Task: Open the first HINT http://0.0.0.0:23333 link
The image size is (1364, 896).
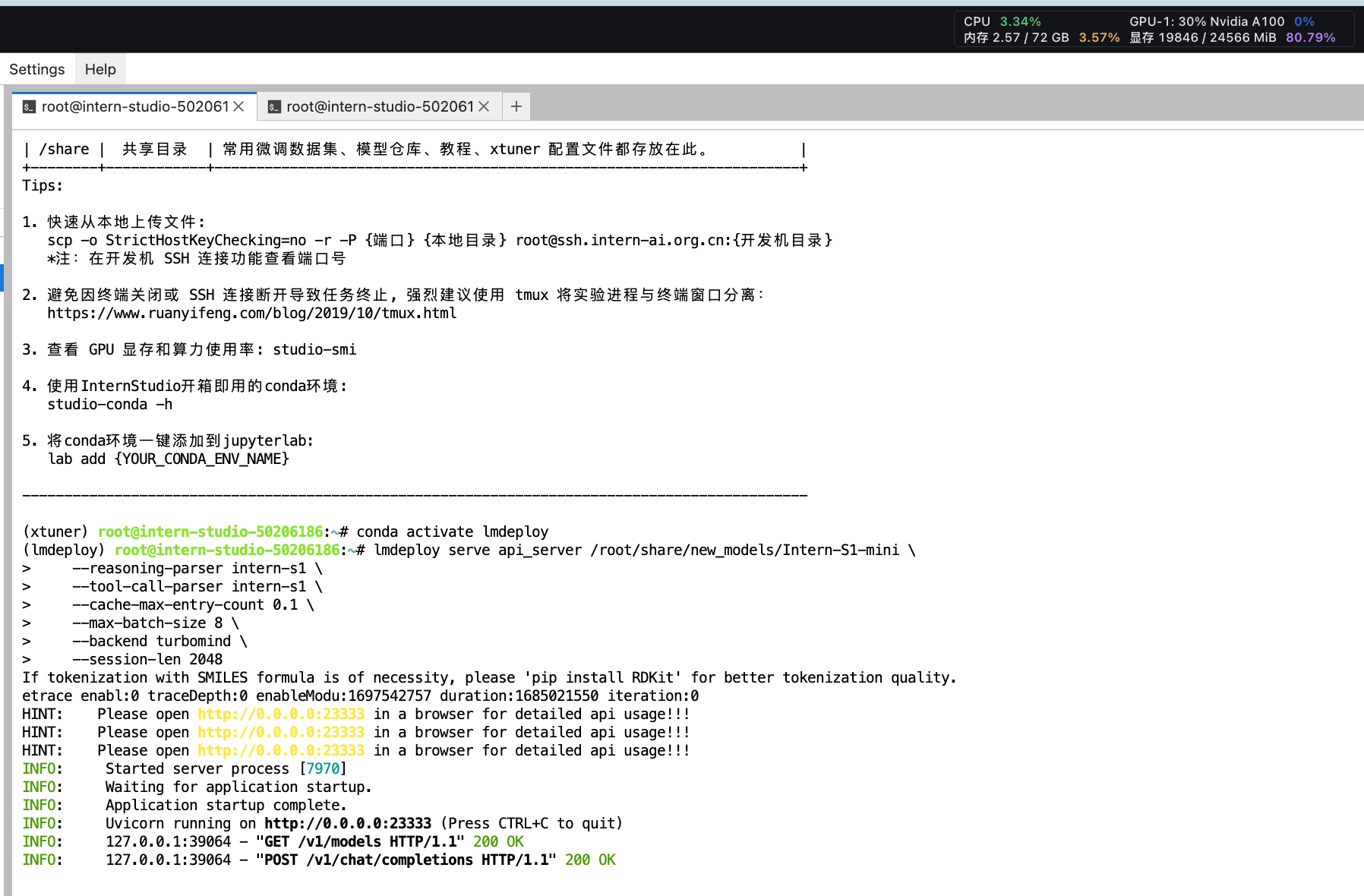Action: click(x=280, y=714)
